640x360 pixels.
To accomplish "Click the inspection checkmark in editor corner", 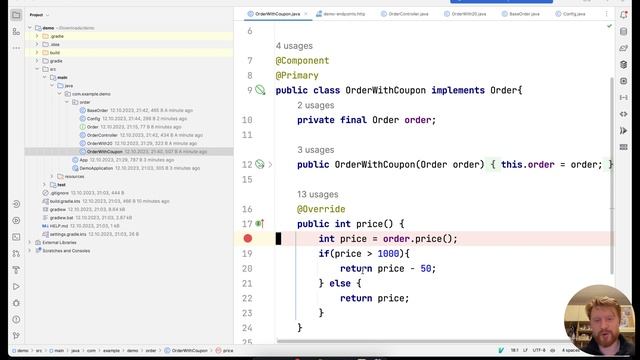I will [609, 26].
